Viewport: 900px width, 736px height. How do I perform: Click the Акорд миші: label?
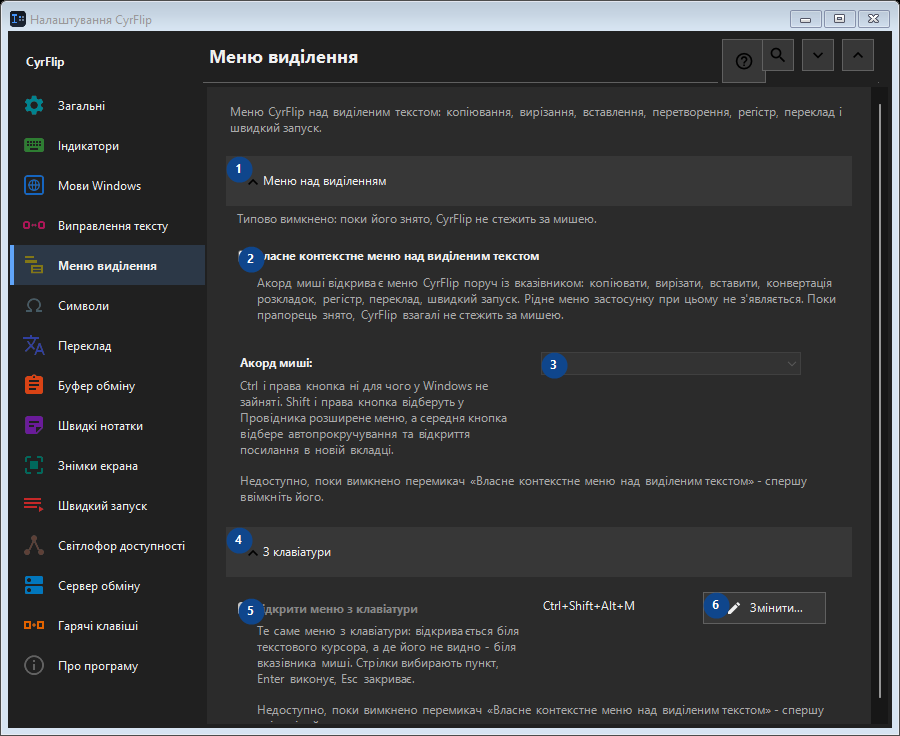tap(276, 363)
